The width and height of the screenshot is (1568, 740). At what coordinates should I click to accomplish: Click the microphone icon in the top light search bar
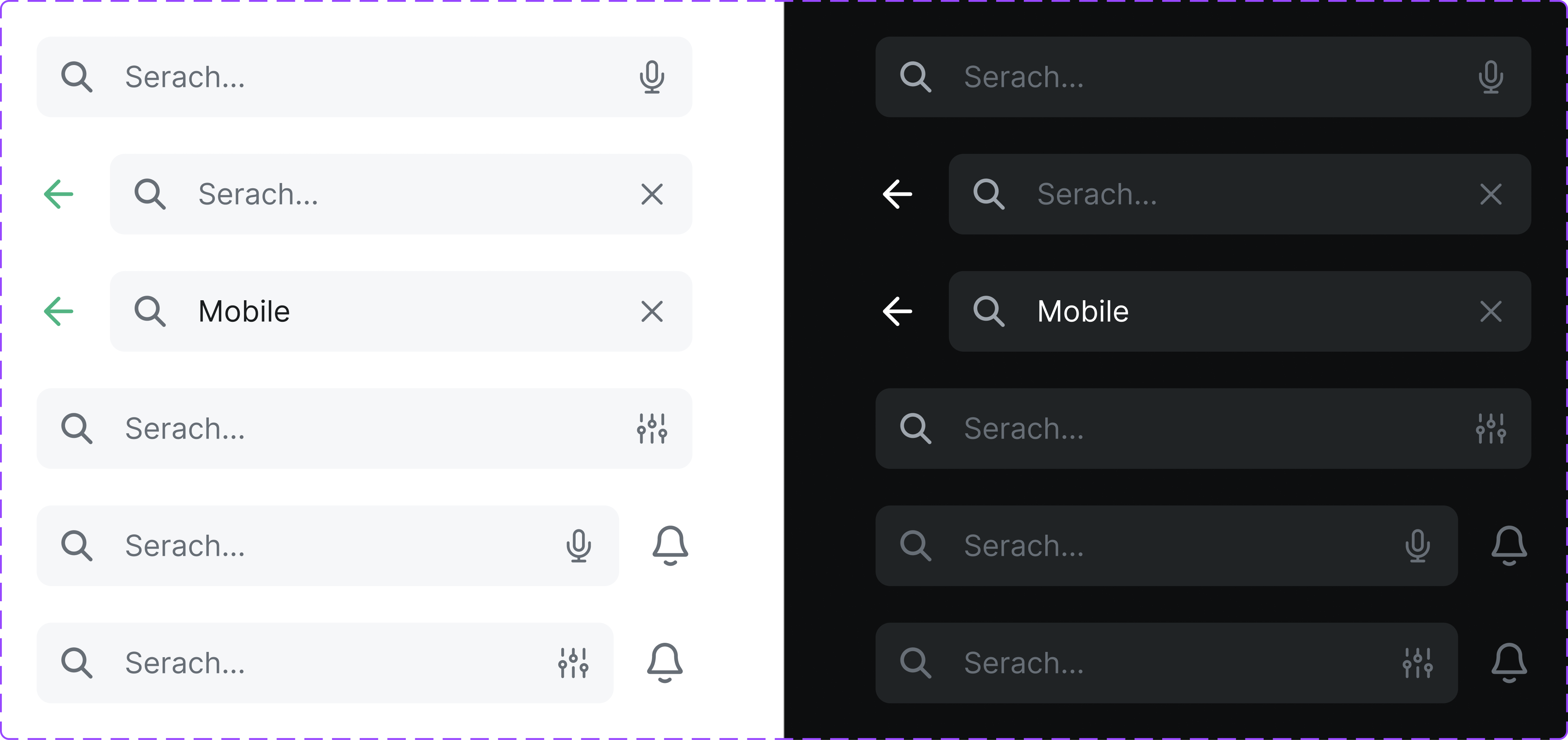pyautogui.click(x=652, y=77)
